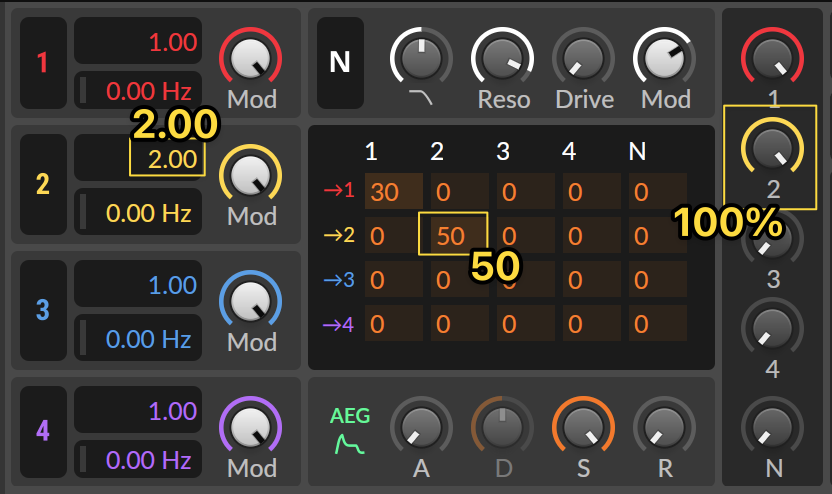Select matrix cell row →4 column N
This screenshot has height=494, width=832.
tap(658, 323)
